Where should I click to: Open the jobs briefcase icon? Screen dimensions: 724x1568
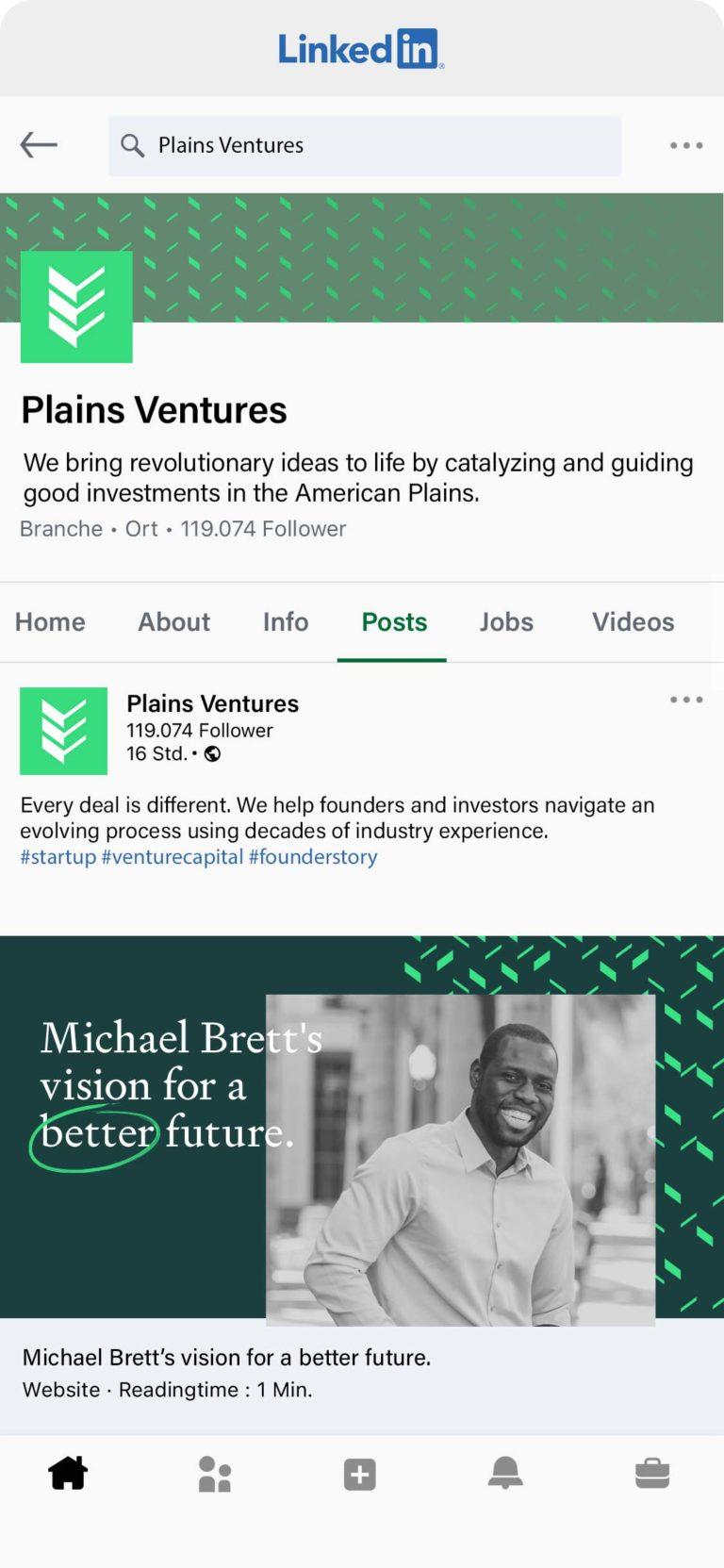[x=652, y=1473]
